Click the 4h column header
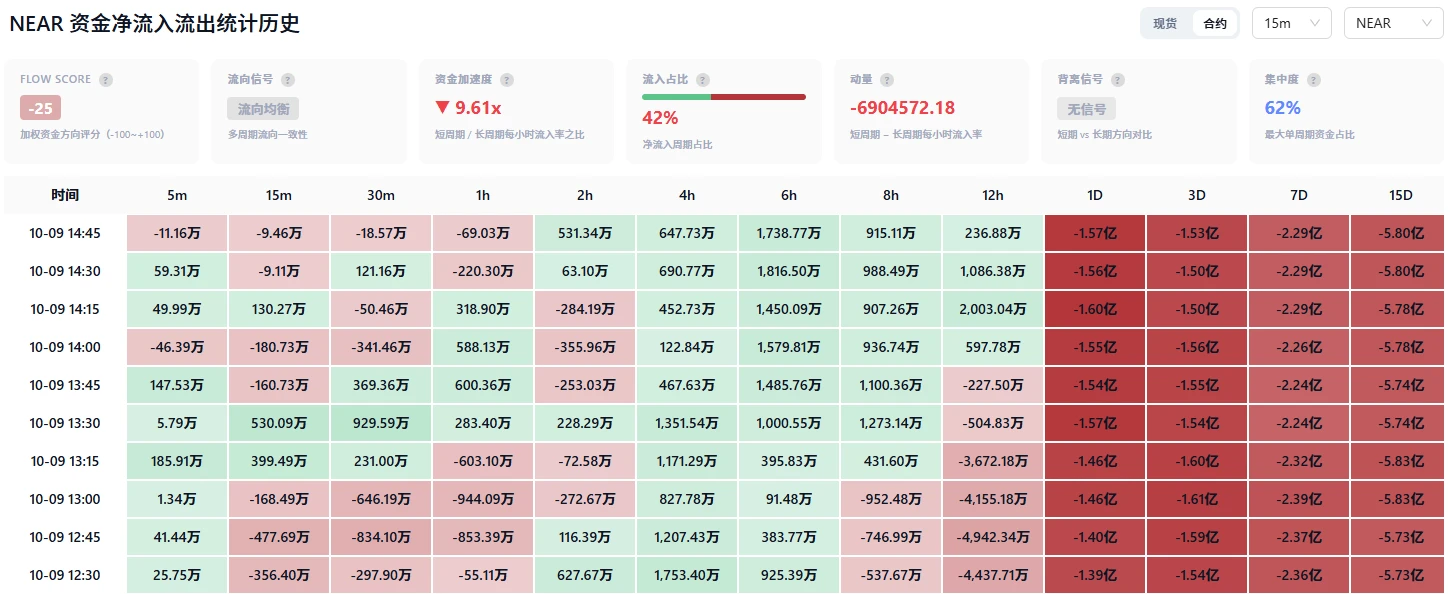Viewport: 1451px width, 594px height. point(687,195)
